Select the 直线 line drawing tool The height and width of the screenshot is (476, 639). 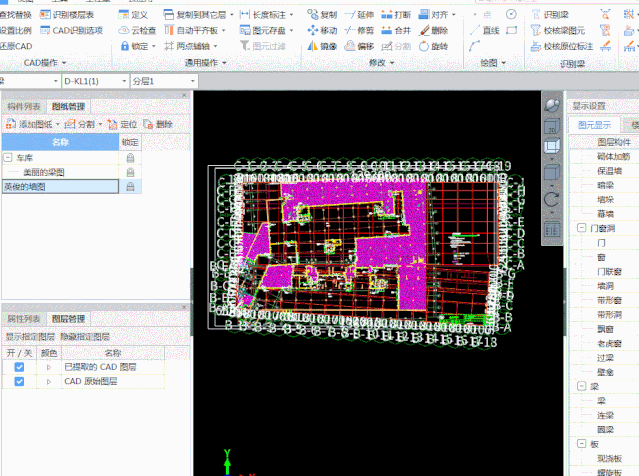tap(484, 31)
